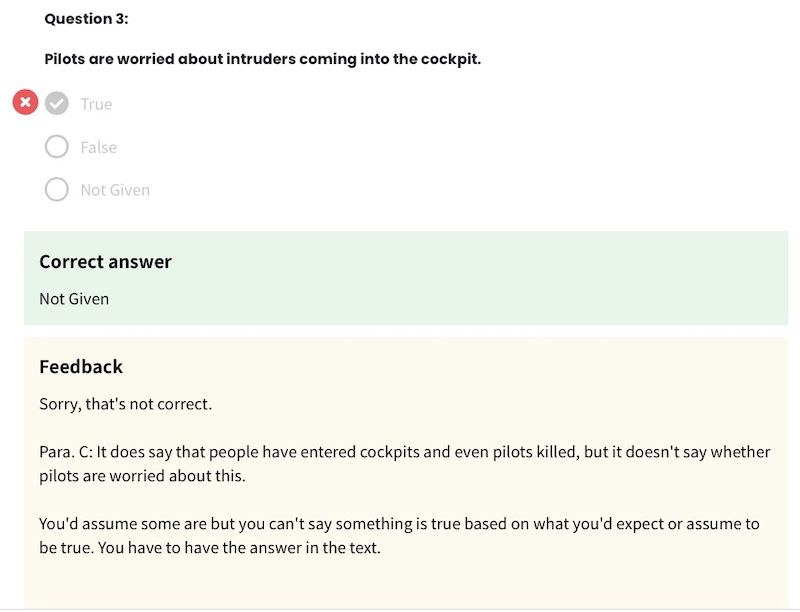Screen dimensions: 800x612
Task: Click the statement about pilots and intruders
Action: pyautogui.click(x=263, y=59)
